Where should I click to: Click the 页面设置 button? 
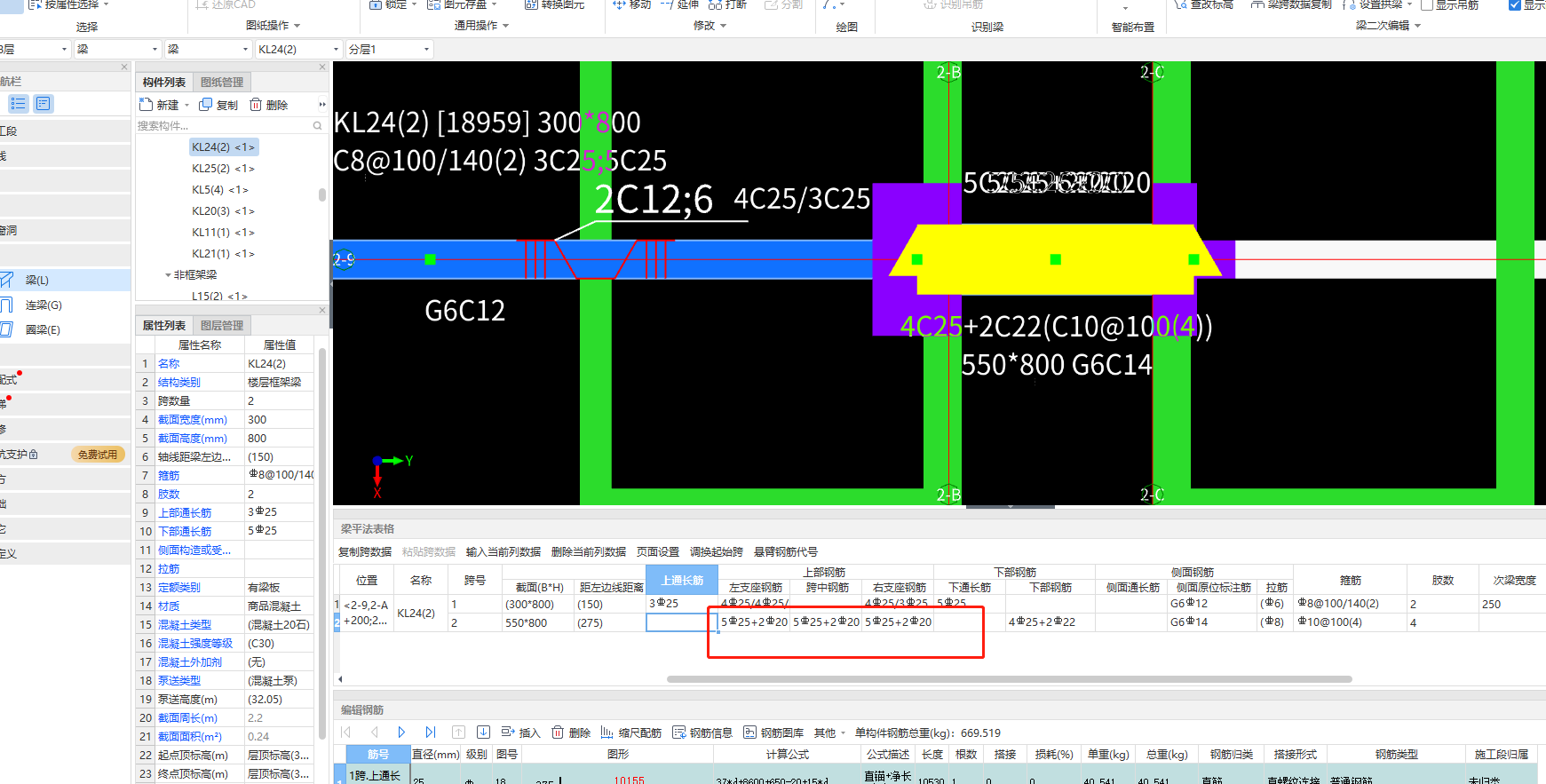(x=658, y=551)
